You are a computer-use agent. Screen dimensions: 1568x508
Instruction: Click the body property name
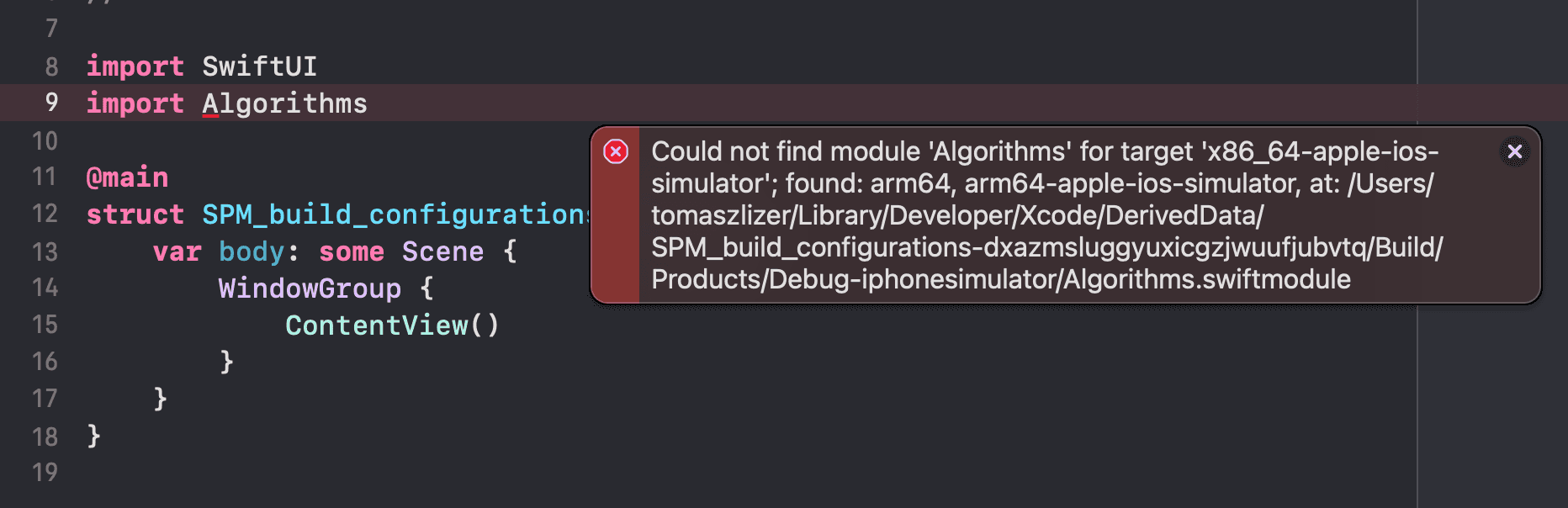[252, 251]
